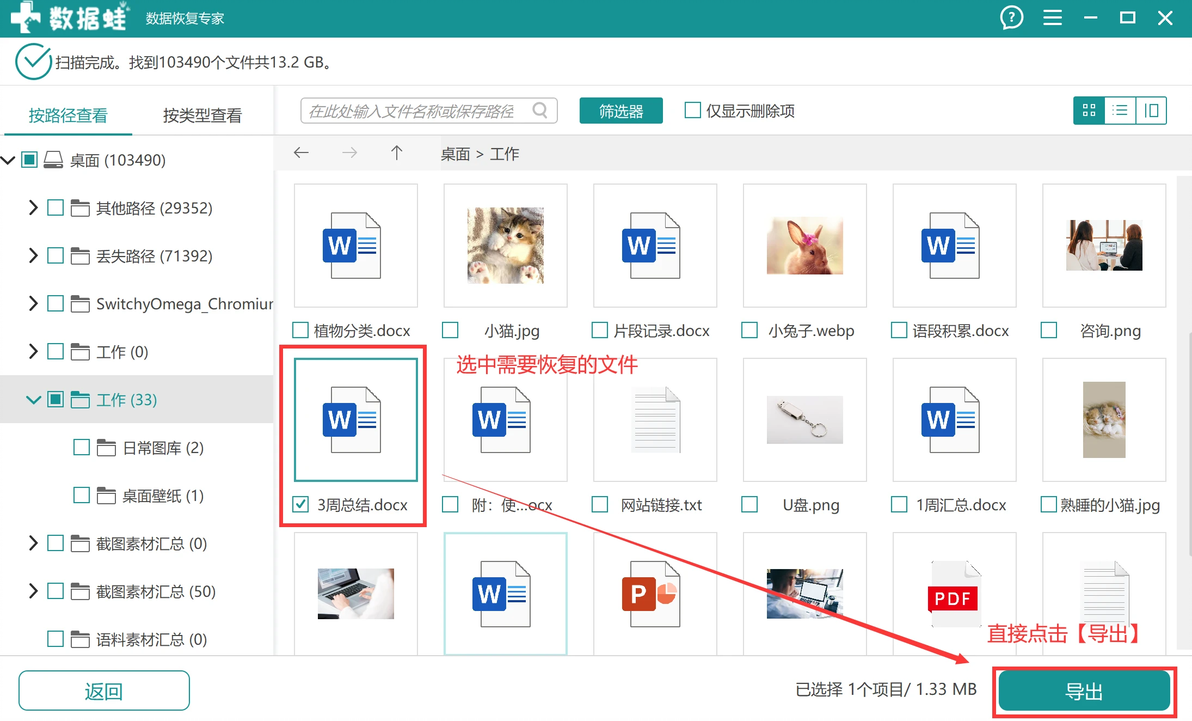Switch to preview pane view
Viewport: 1192px width, 721px height.
pyautogui.click(x=1151, y=110)
